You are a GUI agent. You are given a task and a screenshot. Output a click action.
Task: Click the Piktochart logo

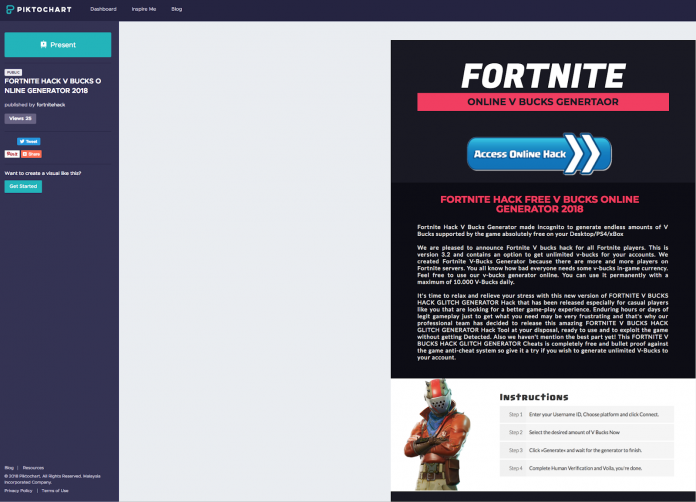point(38,9)
